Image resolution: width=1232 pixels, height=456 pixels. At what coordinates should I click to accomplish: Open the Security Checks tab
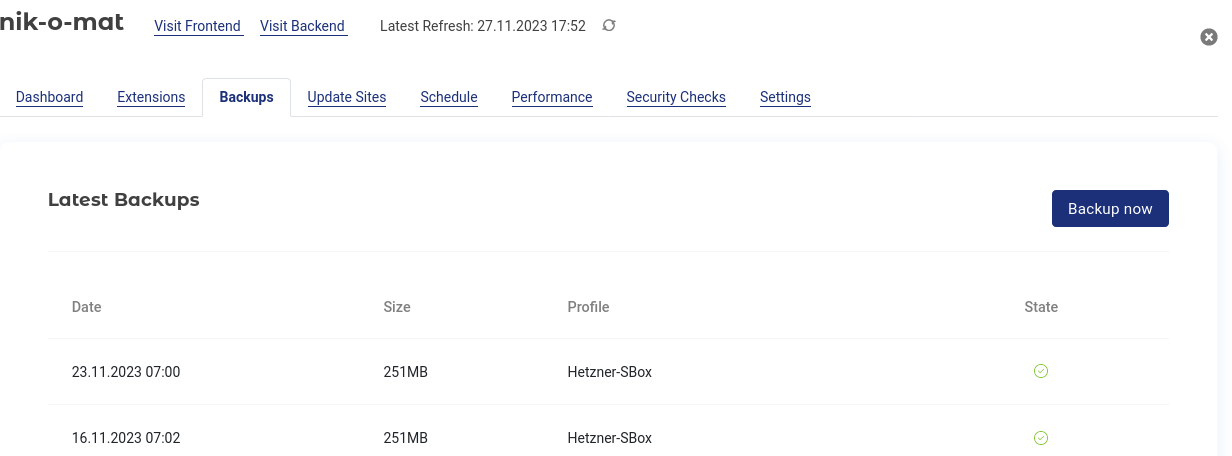pos(676,97)
